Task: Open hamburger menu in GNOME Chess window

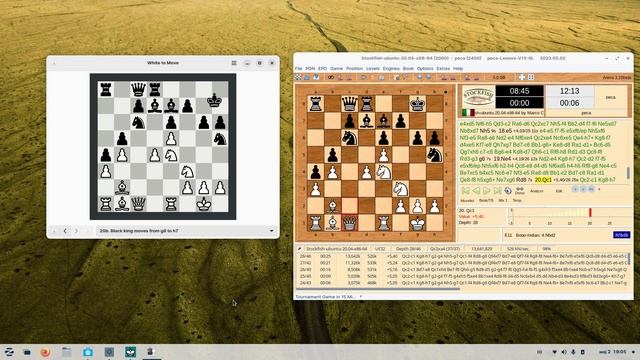Action: (x=234, y=63)
